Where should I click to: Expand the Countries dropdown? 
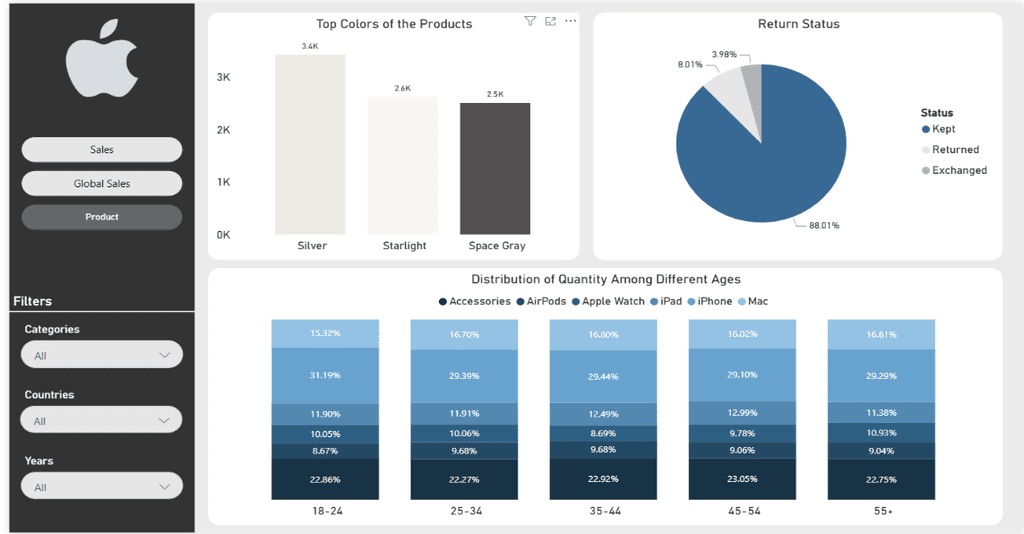point(102,420)
